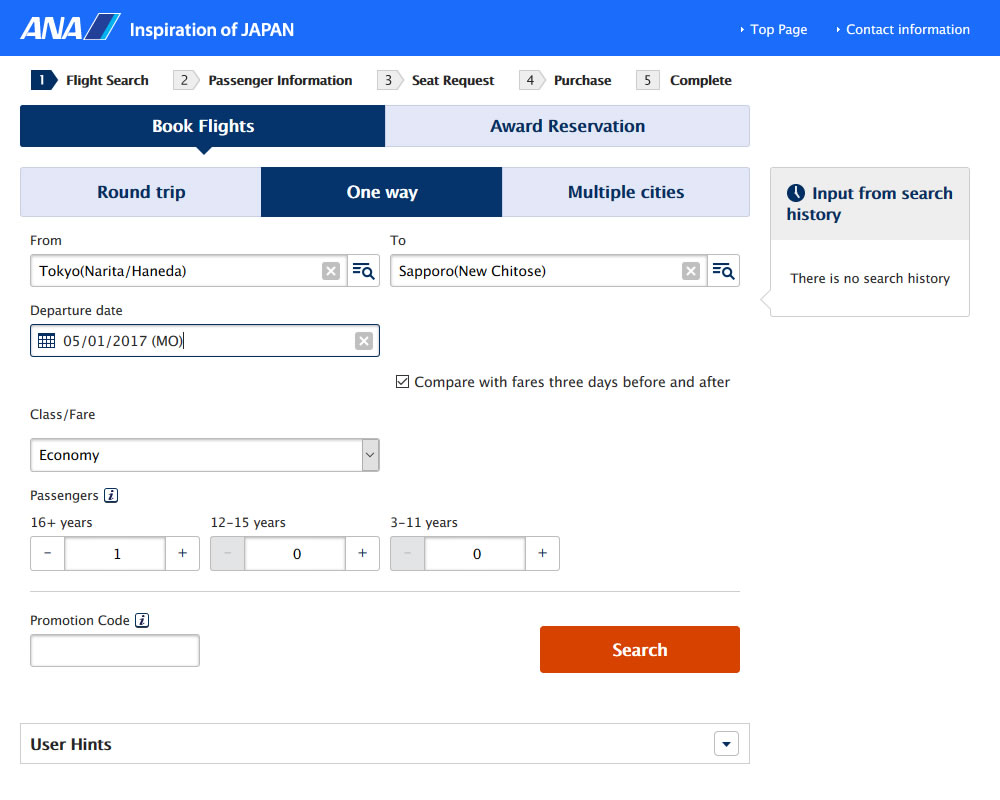
Task: Toggle compare fares three days checkbox
Action: [402, 382]
